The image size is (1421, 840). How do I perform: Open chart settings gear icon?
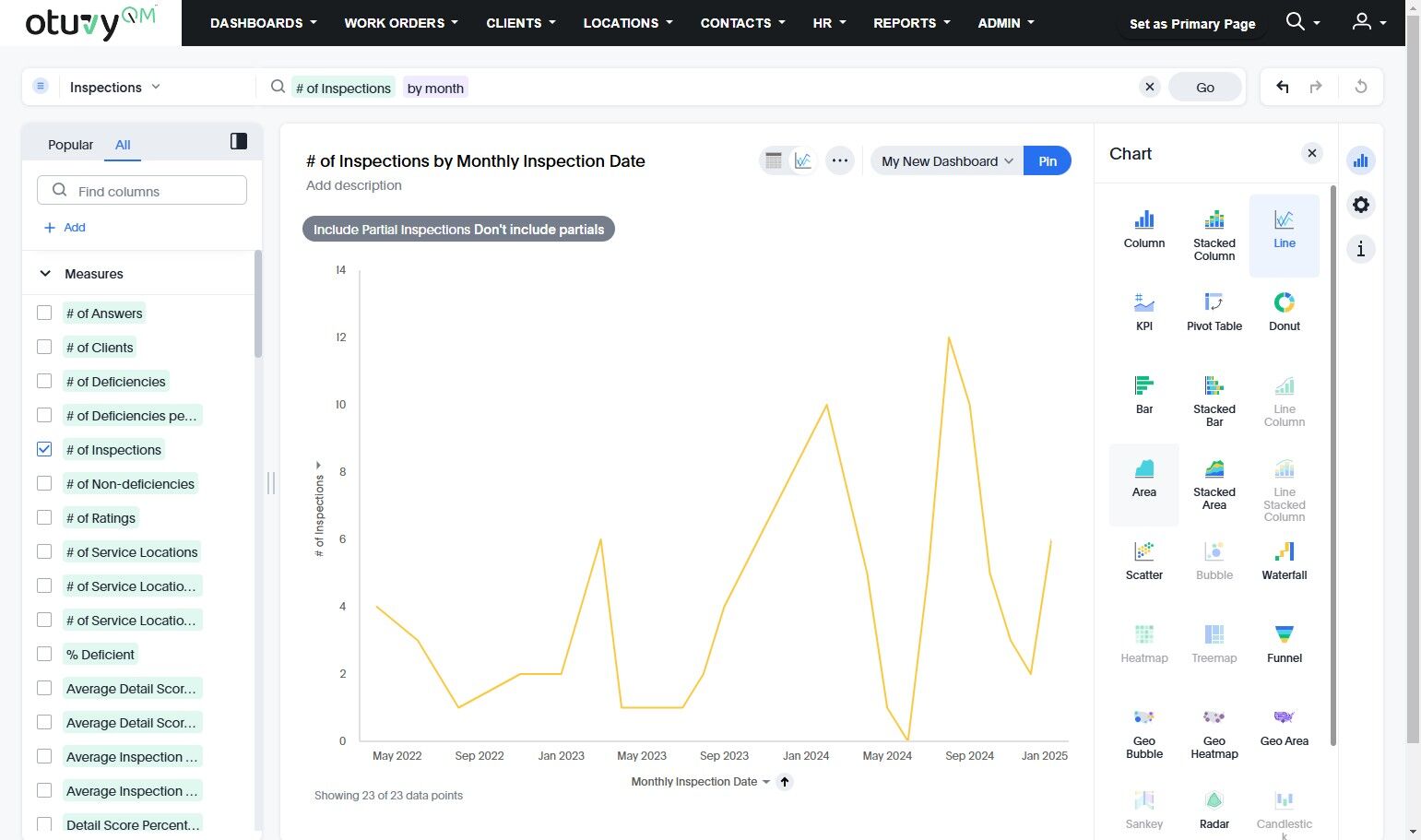coord(1360,205)
